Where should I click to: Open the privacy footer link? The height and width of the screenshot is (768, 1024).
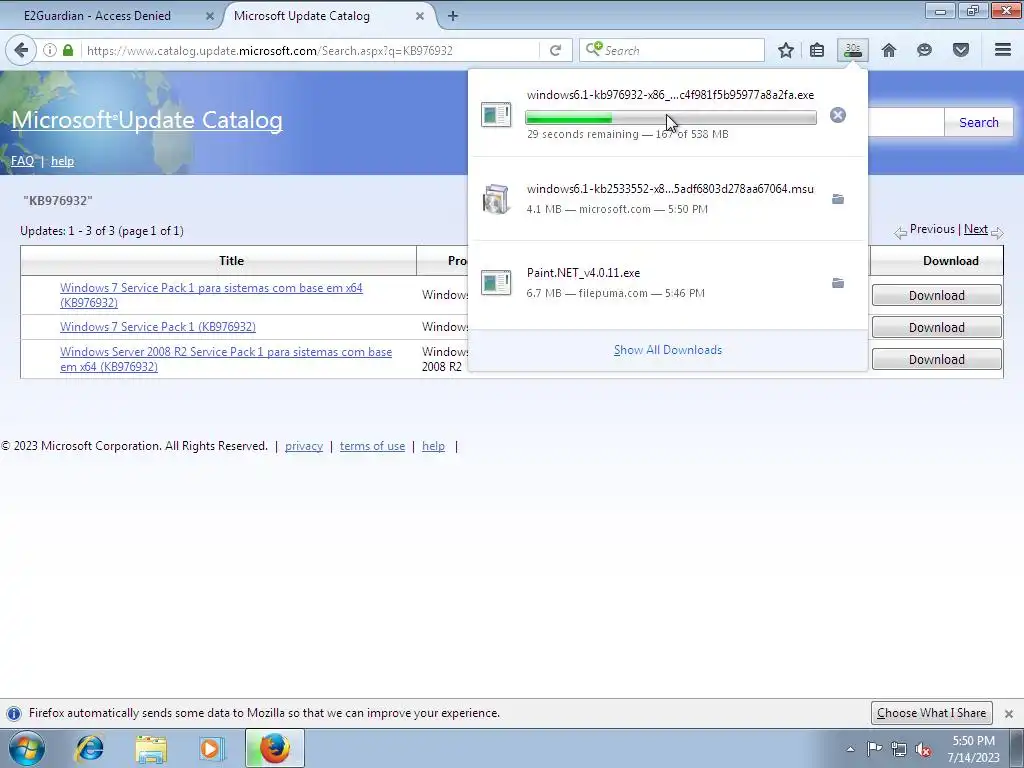[x=304, y=446]
